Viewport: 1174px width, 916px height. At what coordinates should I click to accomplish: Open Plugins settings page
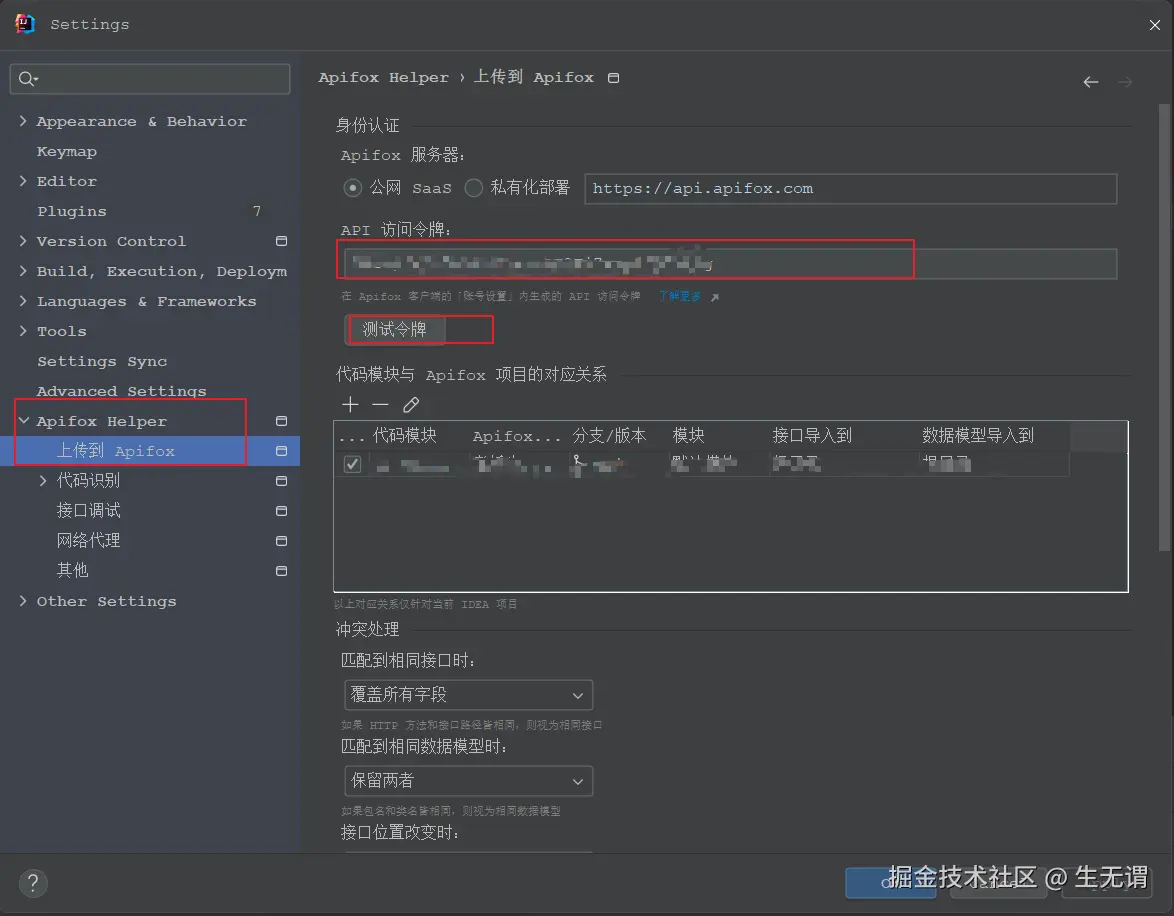(72, 211)
